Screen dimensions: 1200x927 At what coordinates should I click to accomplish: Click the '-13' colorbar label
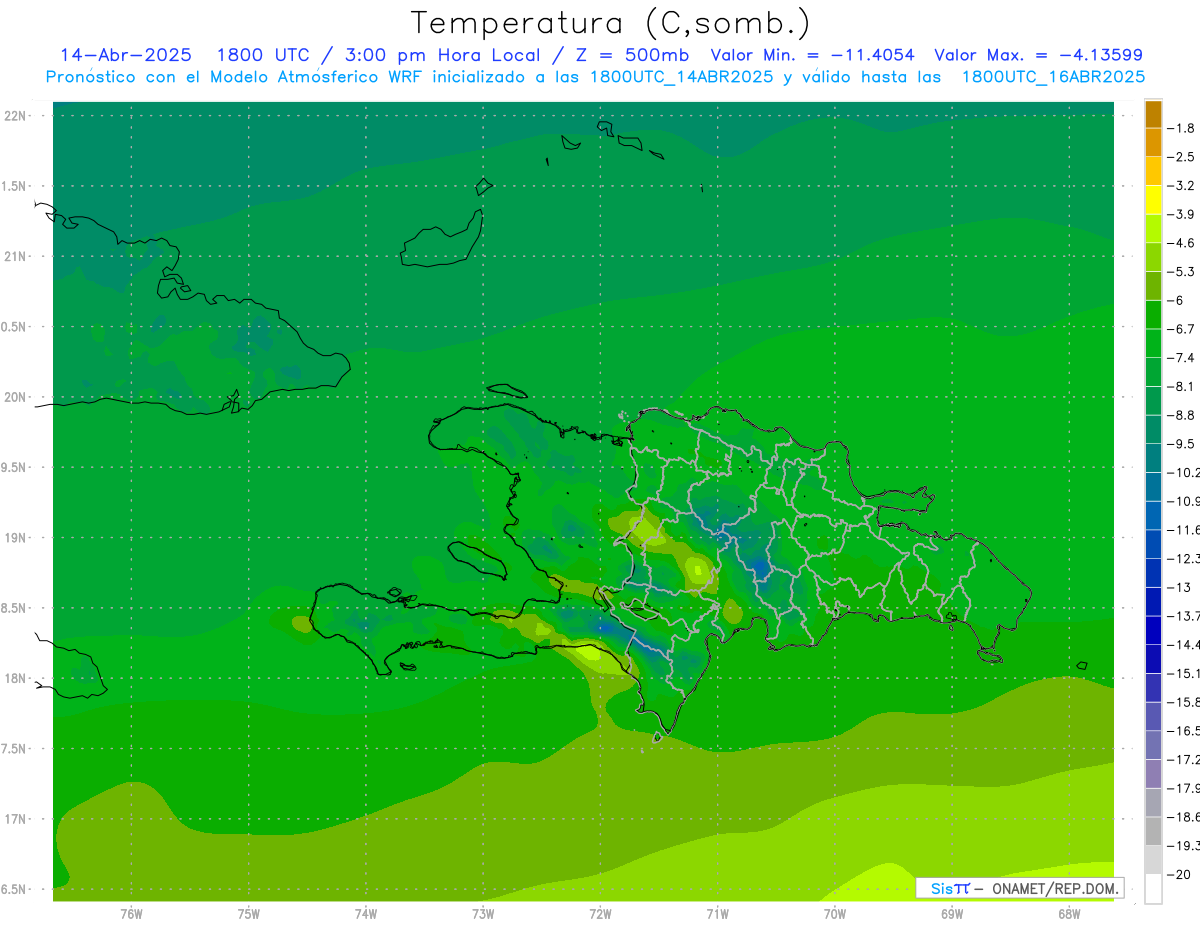tap(1179, 587)
